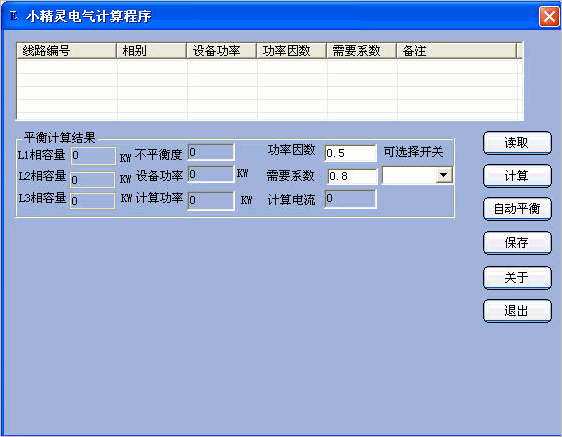Click the 可选择开关 label text
Screen dimensions: 562x437
point(413,152)
